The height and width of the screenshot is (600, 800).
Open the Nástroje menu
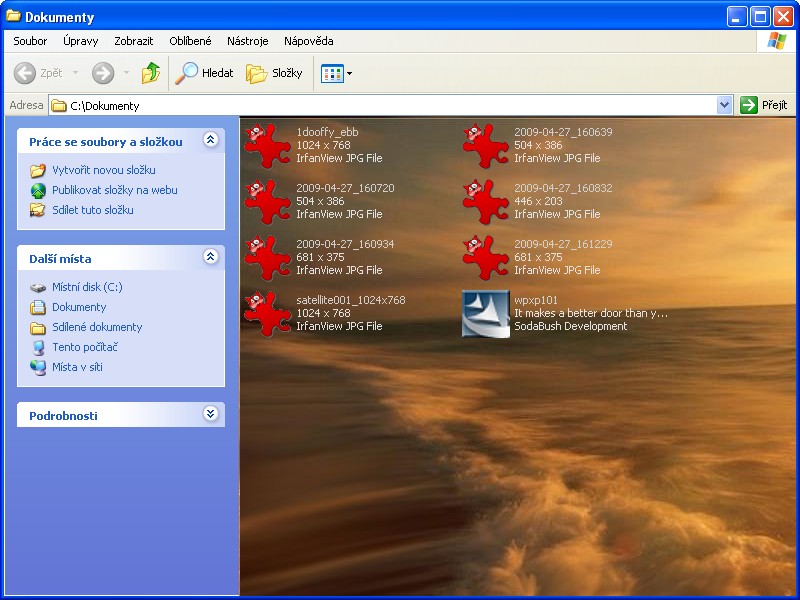(247, 41)
